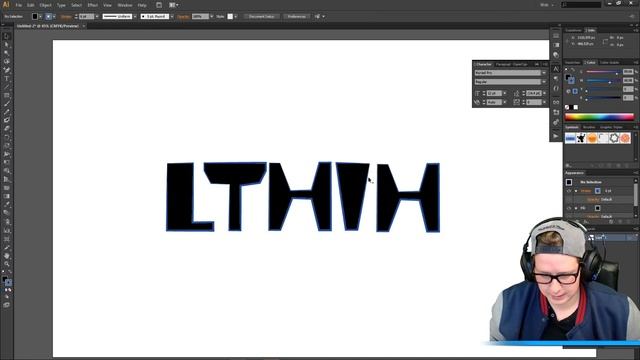Click the Preferences button in the control bar

point(296,17)
